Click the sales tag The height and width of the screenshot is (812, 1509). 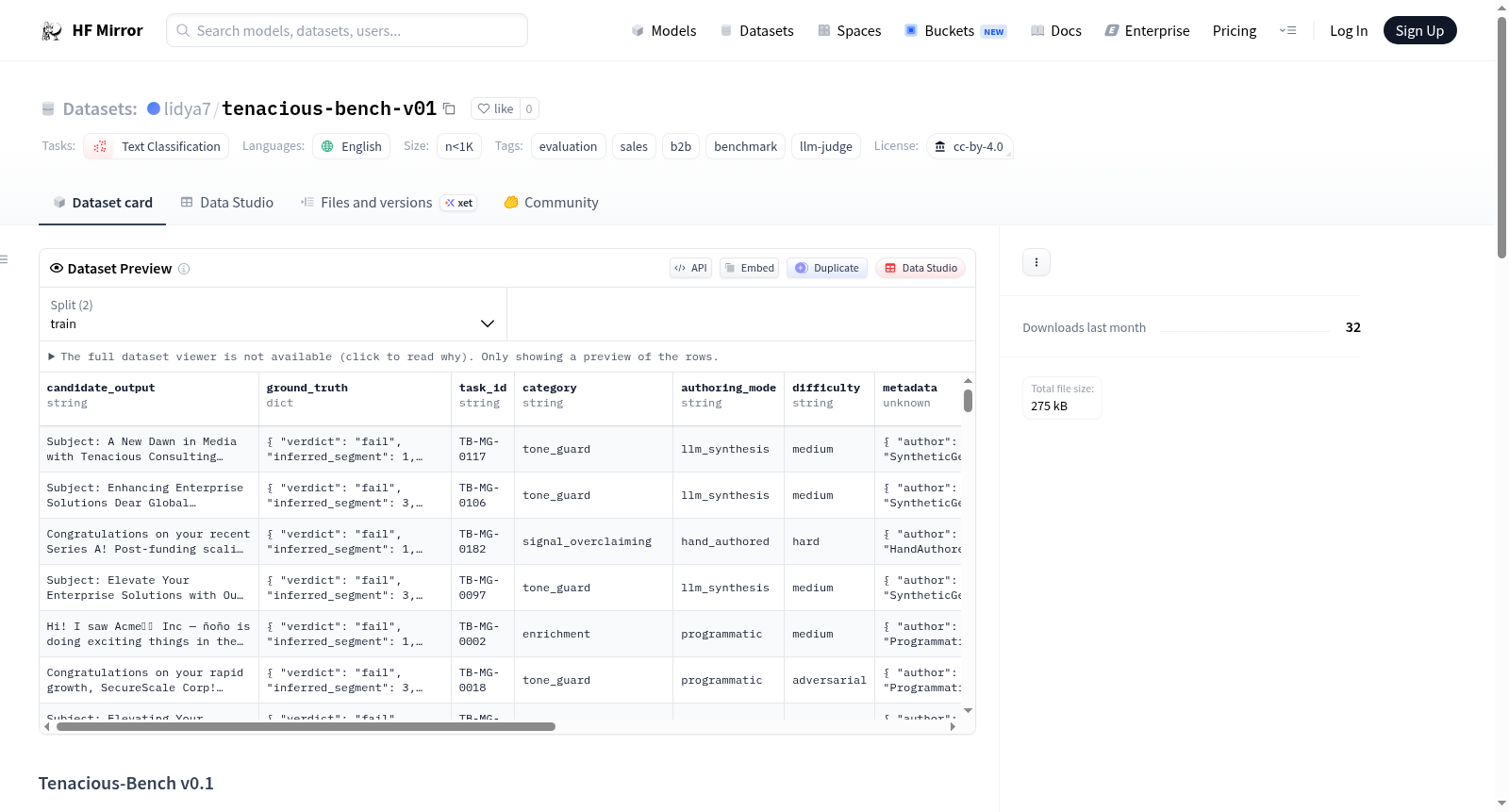(x=634, y=146)
